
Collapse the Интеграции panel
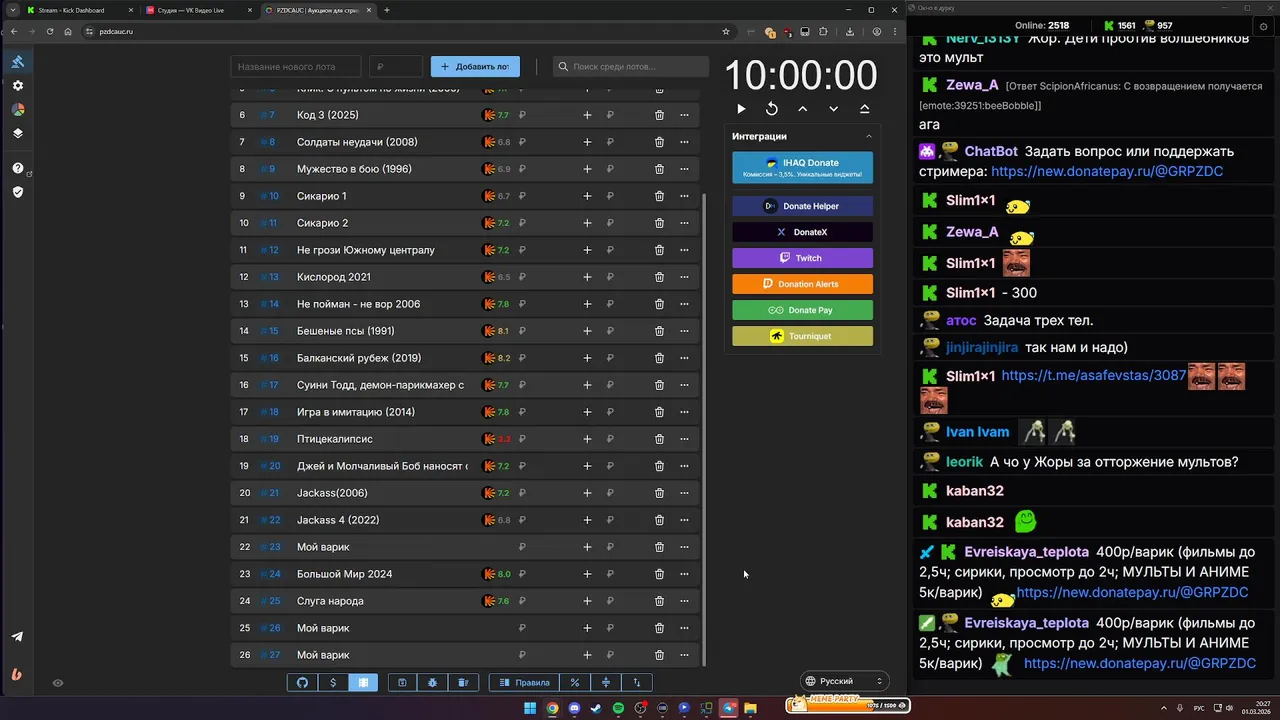868,136
